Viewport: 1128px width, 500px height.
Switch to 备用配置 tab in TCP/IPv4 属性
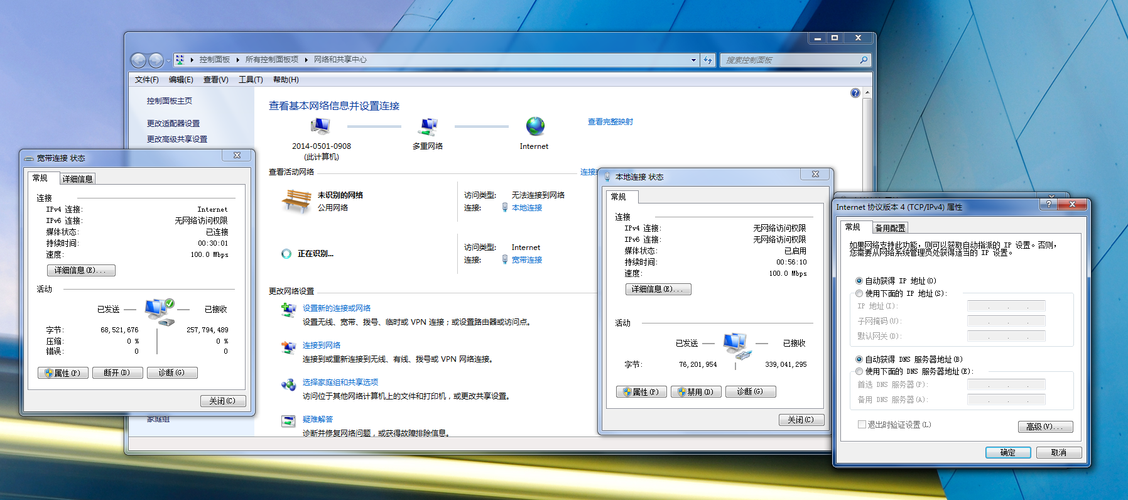point(890,228)
